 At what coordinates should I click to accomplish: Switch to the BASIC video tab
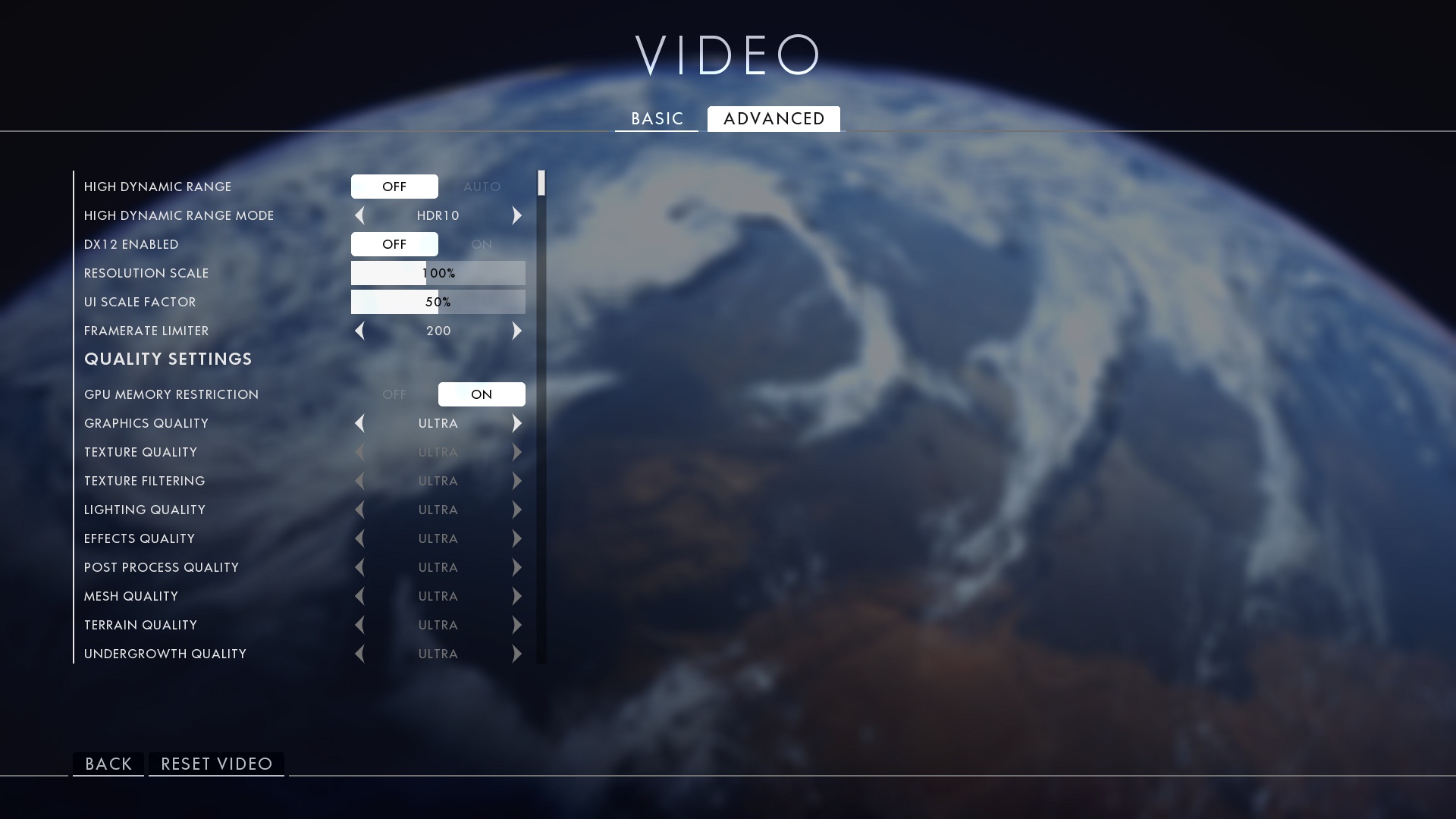tap(657, 118)
